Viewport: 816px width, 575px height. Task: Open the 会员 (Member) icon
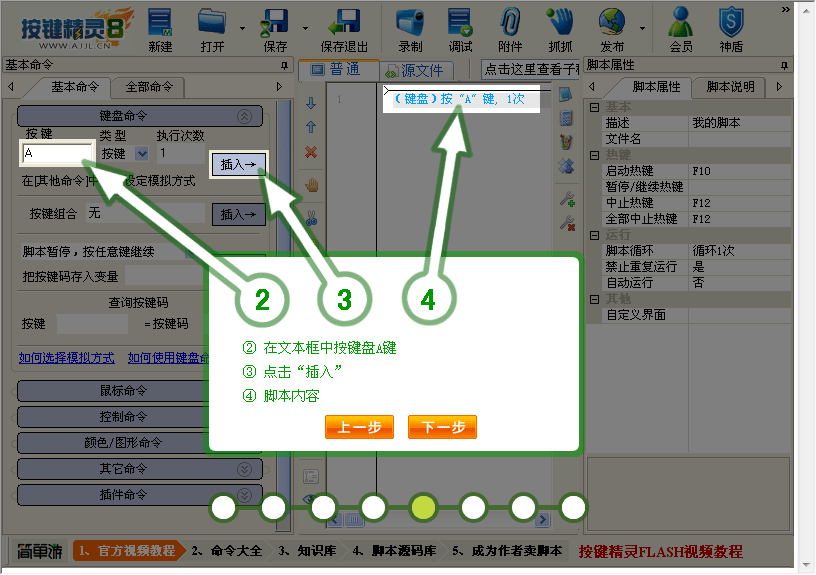[681, 30]
